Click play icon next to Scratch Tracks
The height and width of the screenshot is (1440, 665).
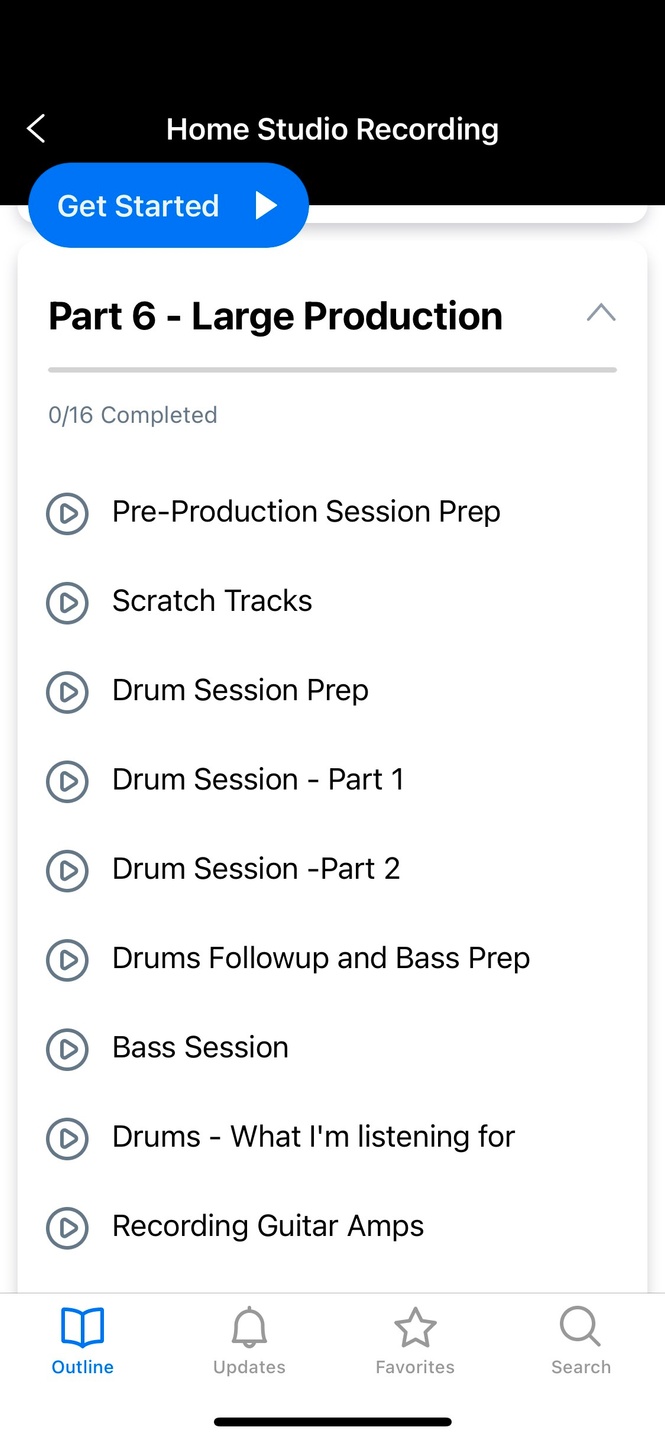pos(67,602)
